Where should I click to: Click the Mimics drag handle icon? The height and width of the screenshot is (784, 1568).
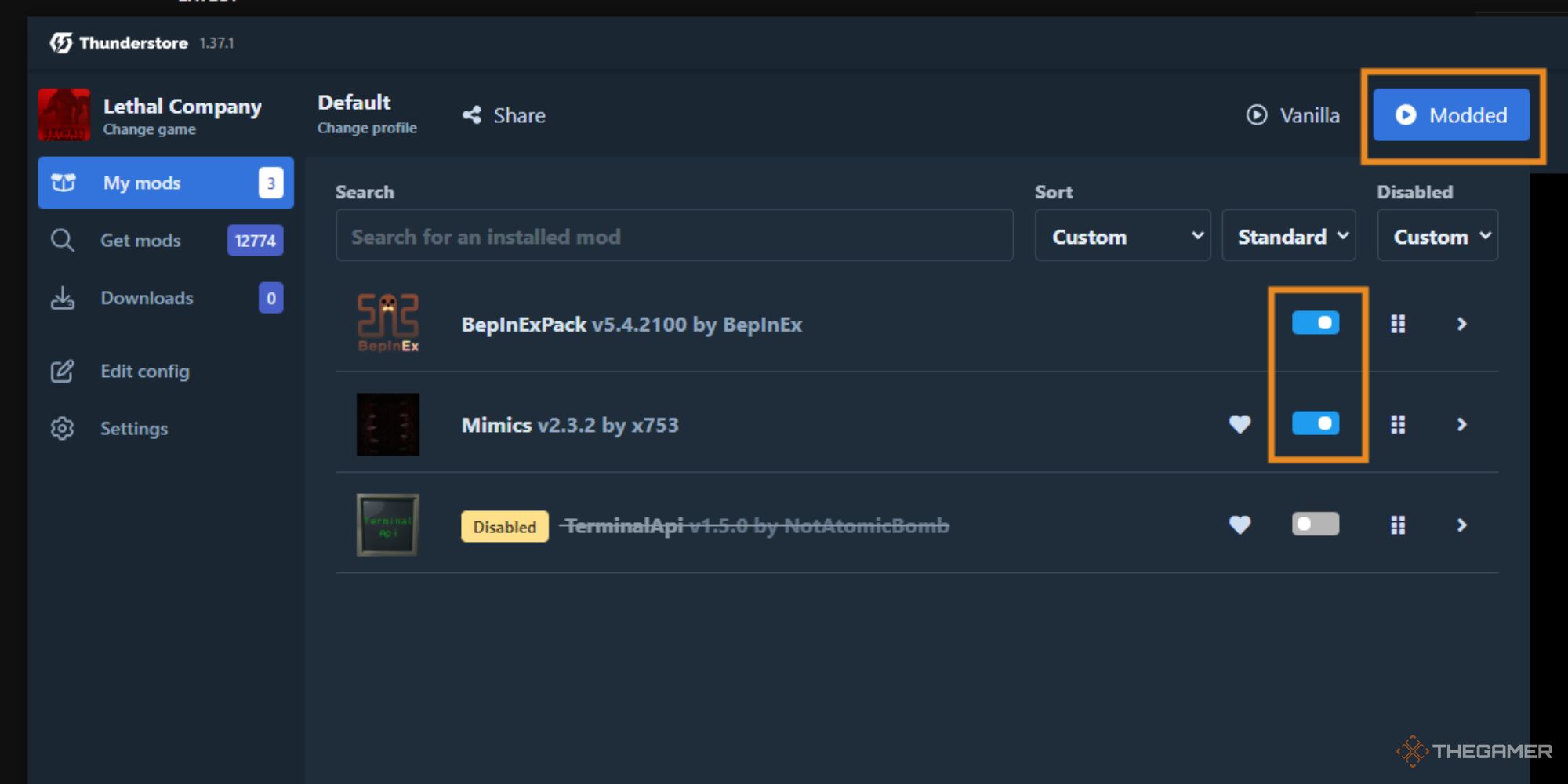point(1398,424)
